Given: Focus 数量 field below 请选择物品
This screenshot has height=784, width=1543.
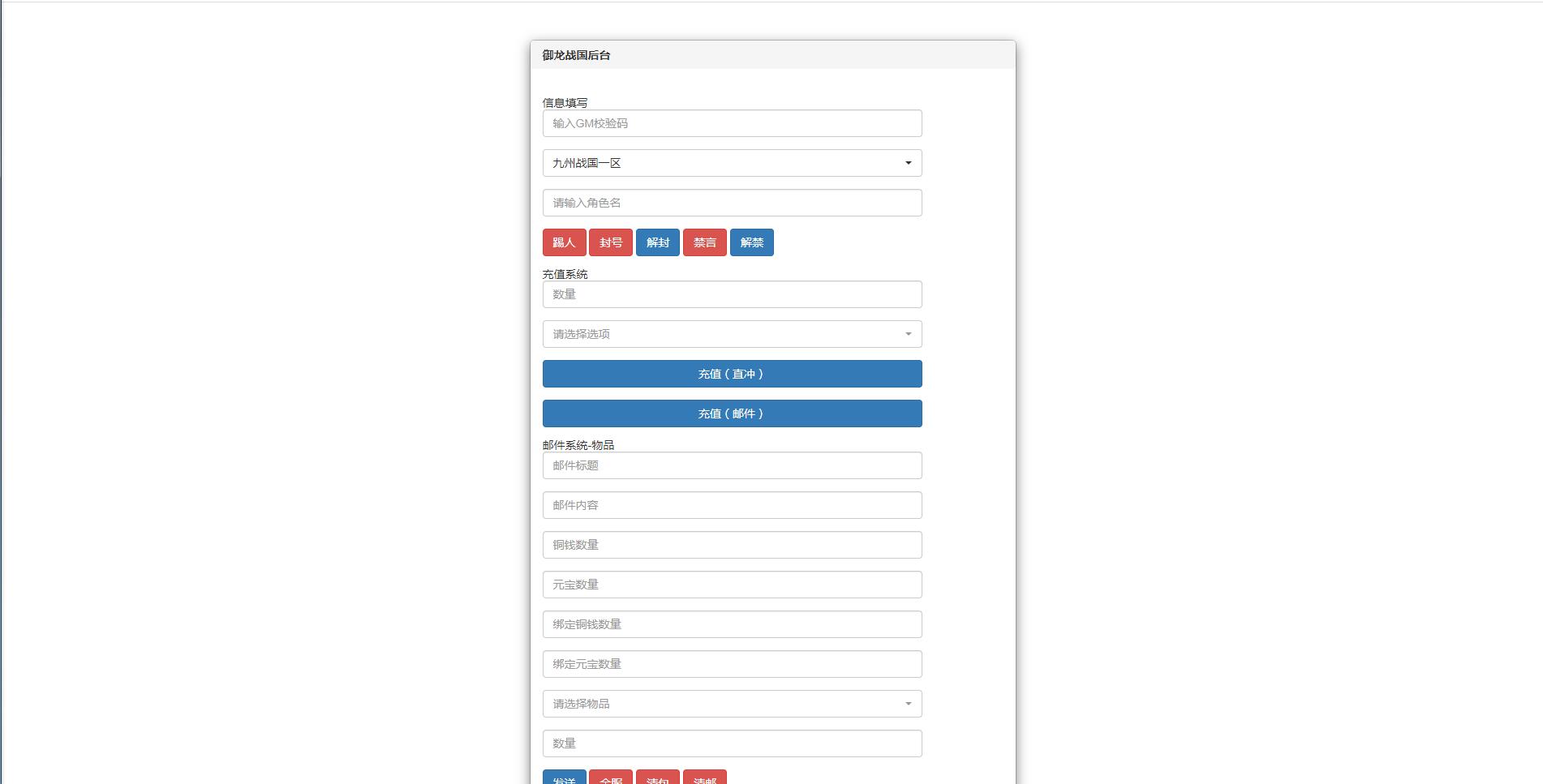Looking at the screenshot, I should tap(732, 743).
